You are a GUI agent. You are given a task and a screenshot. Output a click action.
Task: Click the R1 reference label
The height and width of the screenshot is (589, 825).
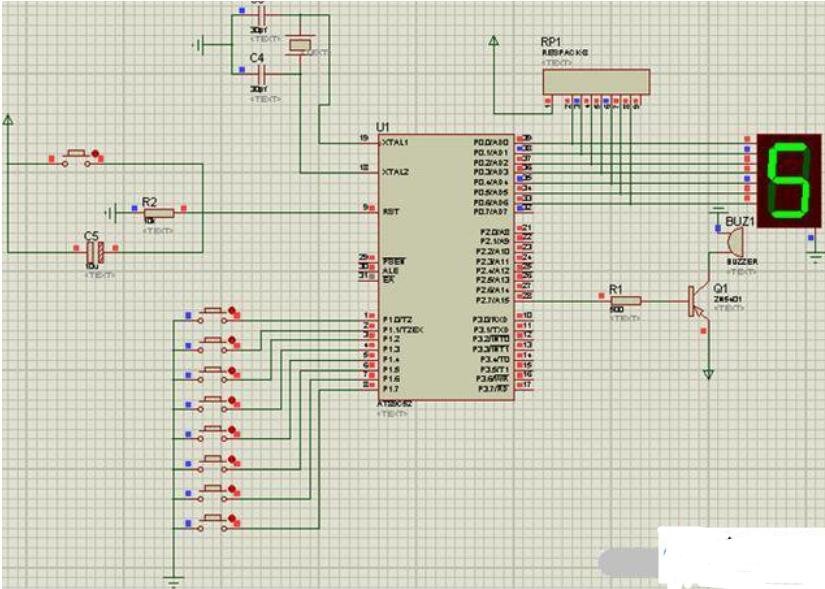pos(616,289)
